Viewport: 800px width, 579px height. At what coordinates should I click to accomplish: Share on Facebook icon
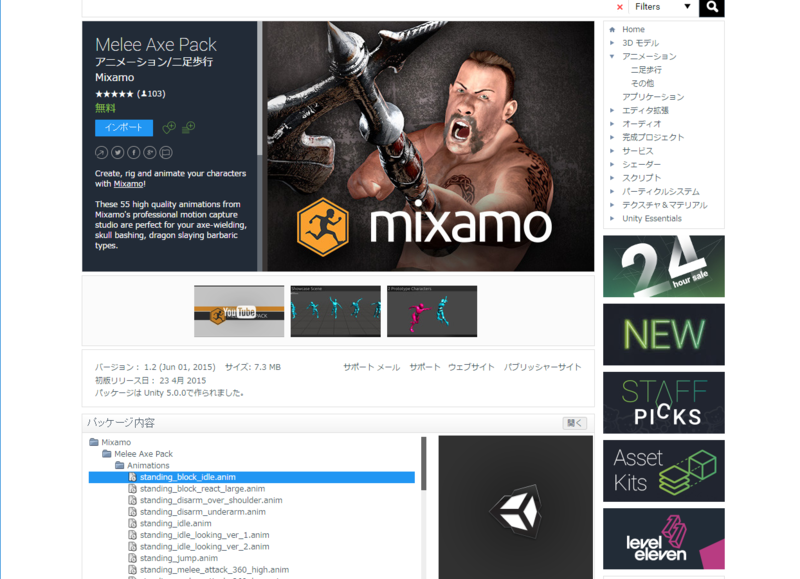pos(134,153)
